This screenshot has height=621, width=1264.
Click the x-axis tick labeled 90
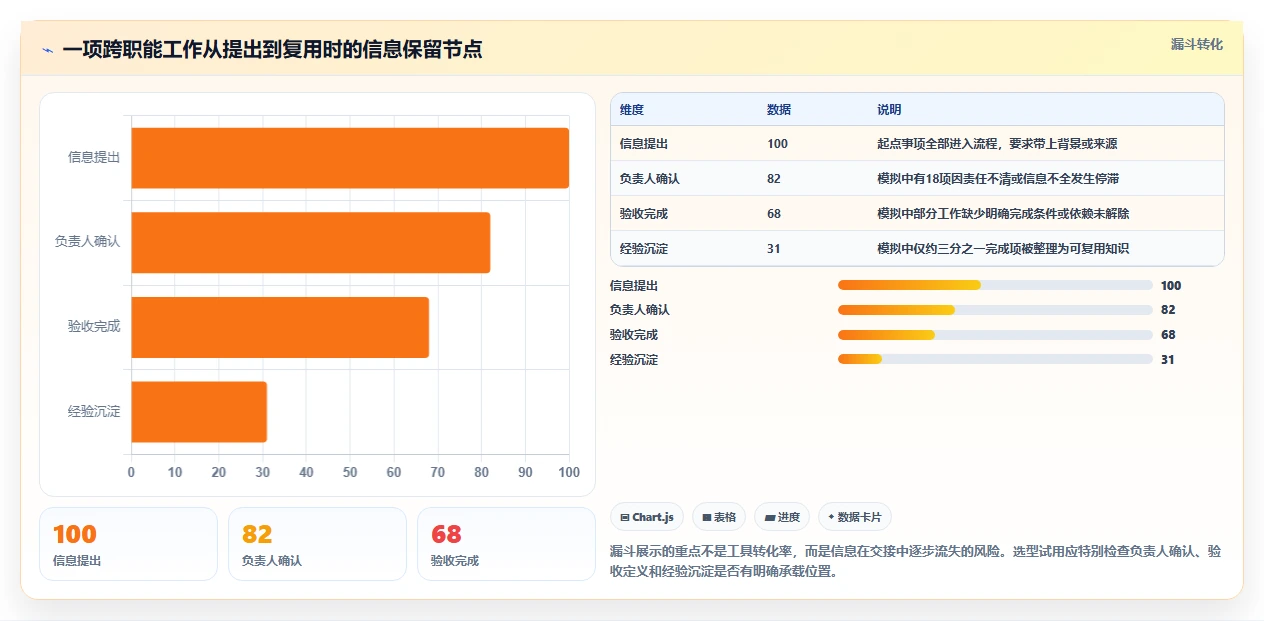525,472
